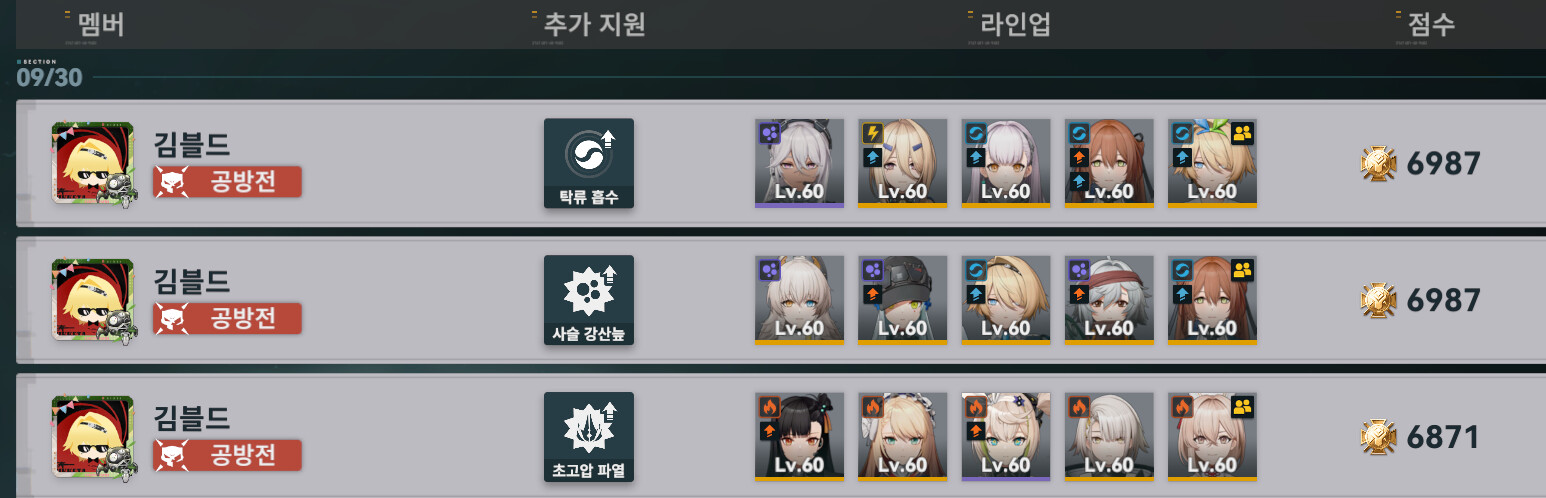Image resolution: width=1546 pixels, height=498 pixels.
Task: Open the 사슬 강산 support skill icon
Action: pos(589,300)
